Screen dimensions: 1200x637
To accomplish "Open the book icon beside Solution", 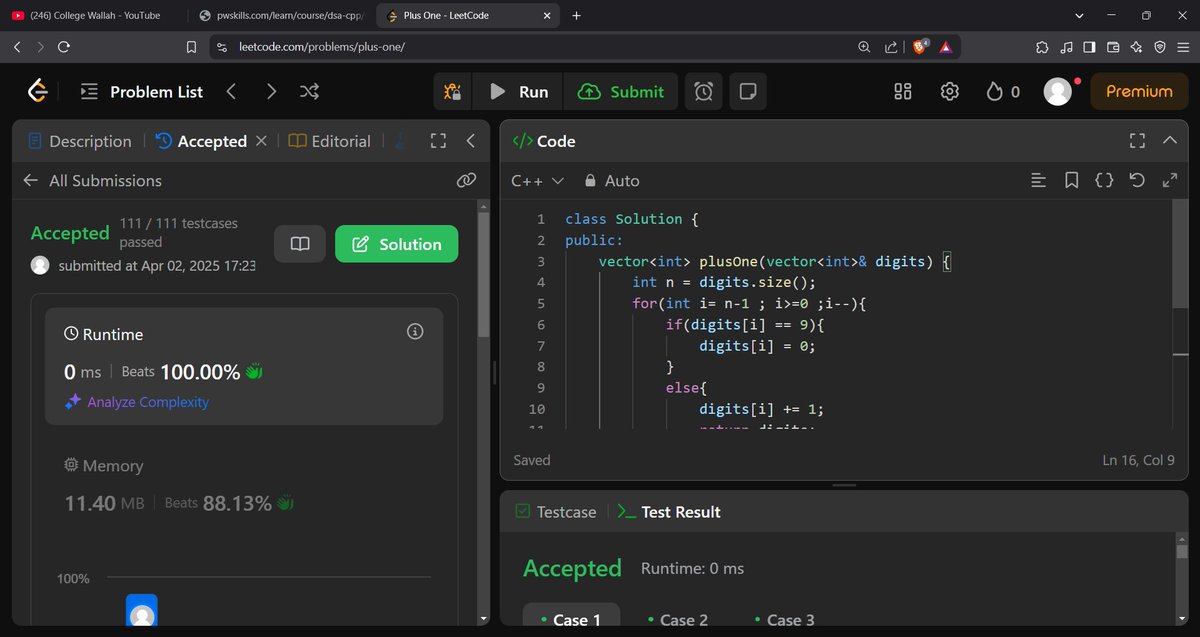I will click(300, 244).
